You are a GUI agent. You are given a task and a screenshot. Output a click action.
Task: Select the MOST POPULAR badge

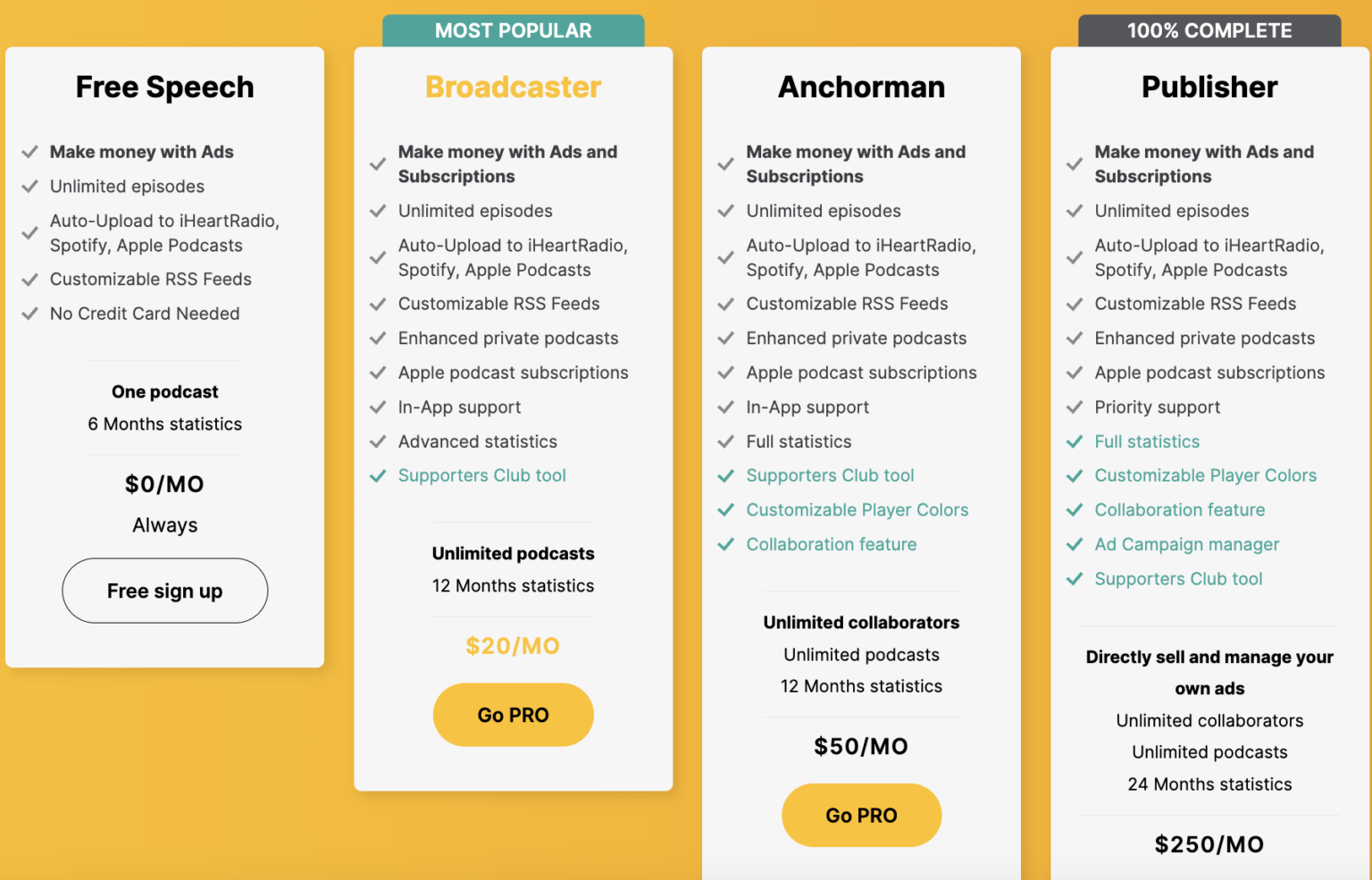(513, 30)
